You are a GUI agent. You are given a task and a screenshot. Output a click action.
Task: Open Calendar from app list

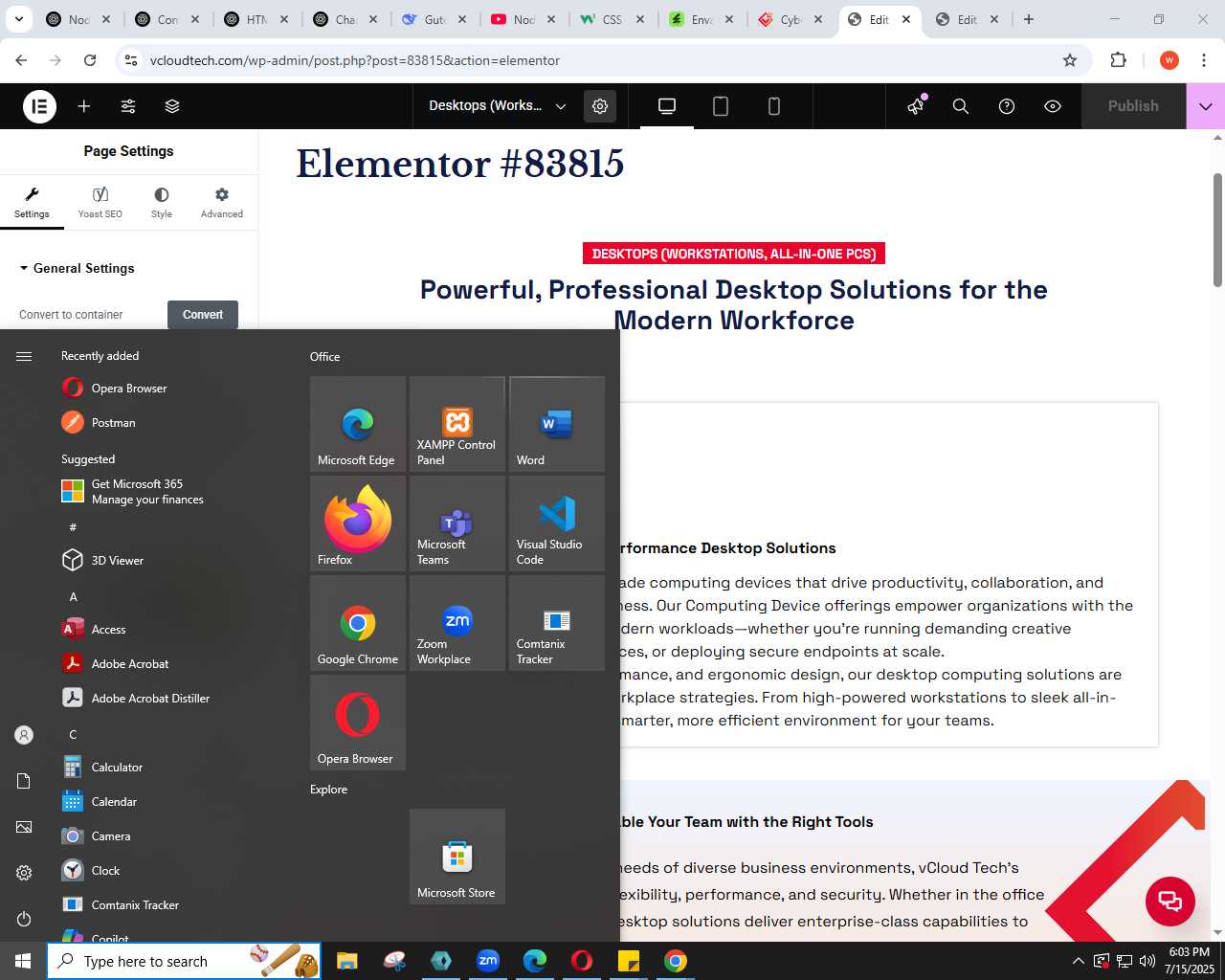(114, 801)
